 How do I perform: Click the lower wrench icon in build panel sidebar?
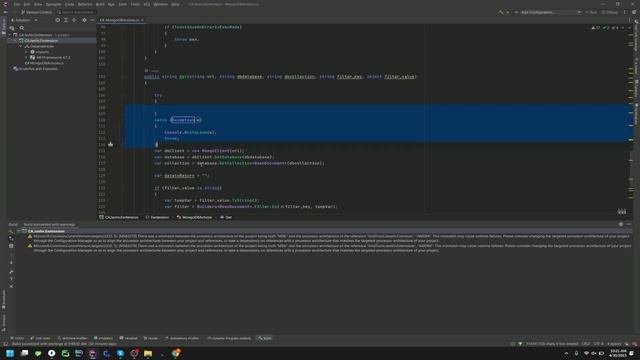click(11, 272)
